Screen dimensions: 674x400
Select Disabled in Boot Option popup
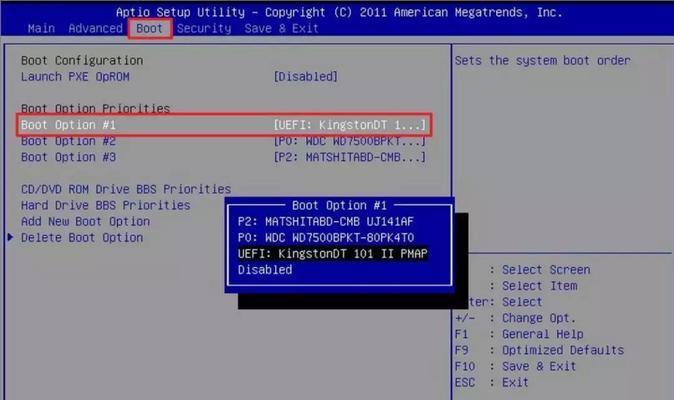coord(265,270)
